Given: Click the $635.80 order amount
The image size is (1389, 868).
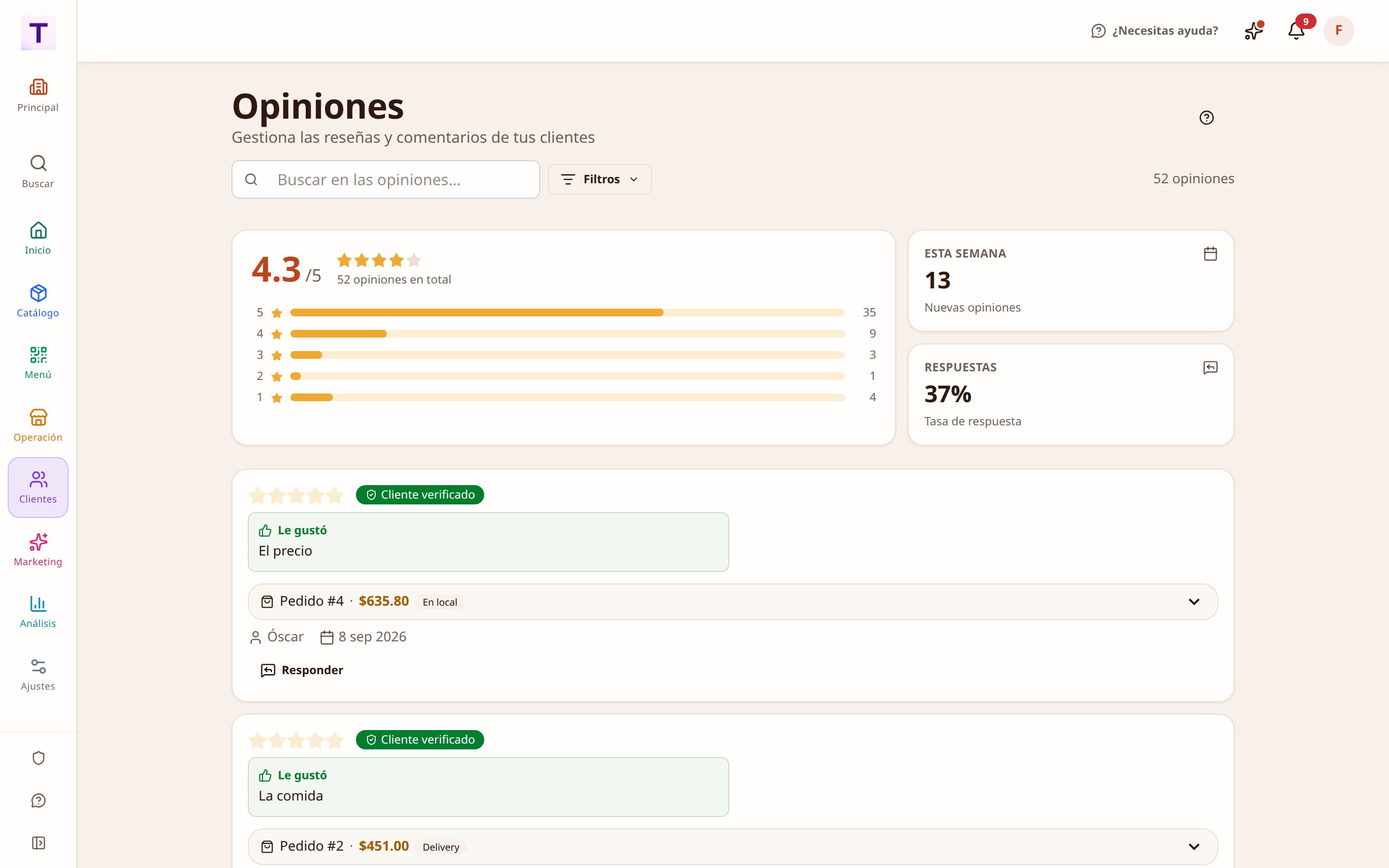Looking at the screenshot, I should 383,601.
